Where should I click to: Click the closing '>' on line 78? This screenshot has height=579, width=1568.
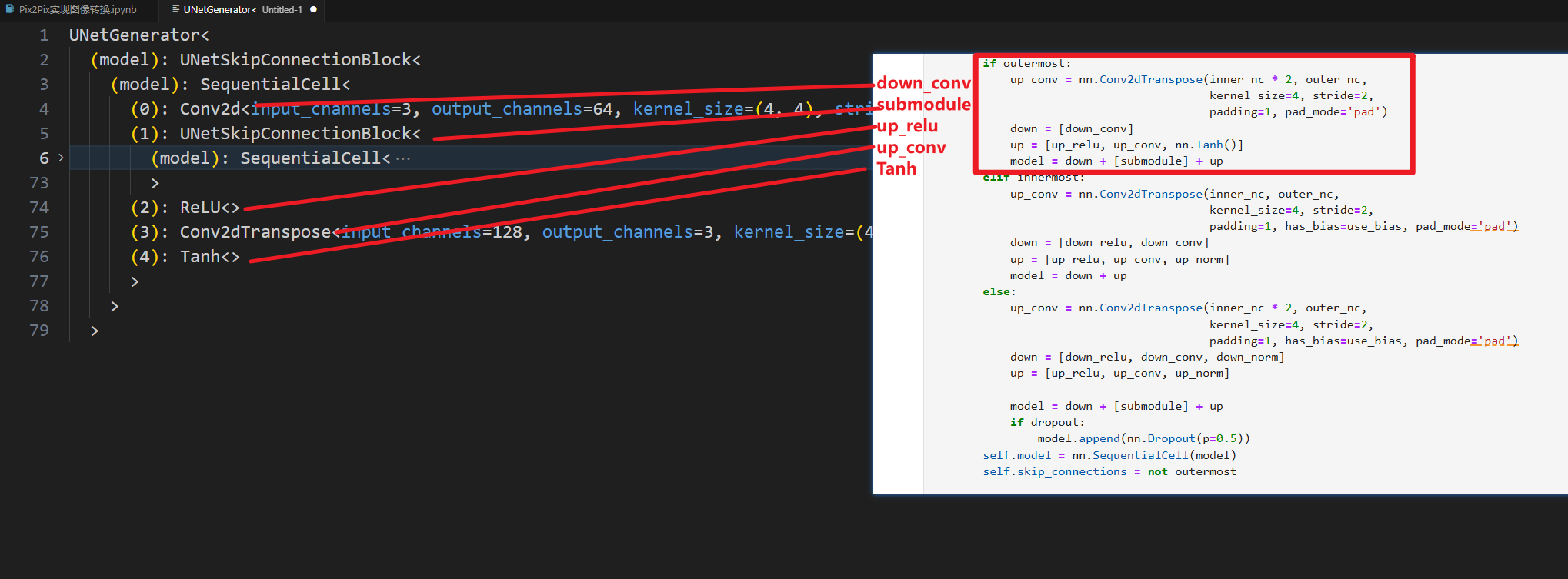[x=115, y=306]
